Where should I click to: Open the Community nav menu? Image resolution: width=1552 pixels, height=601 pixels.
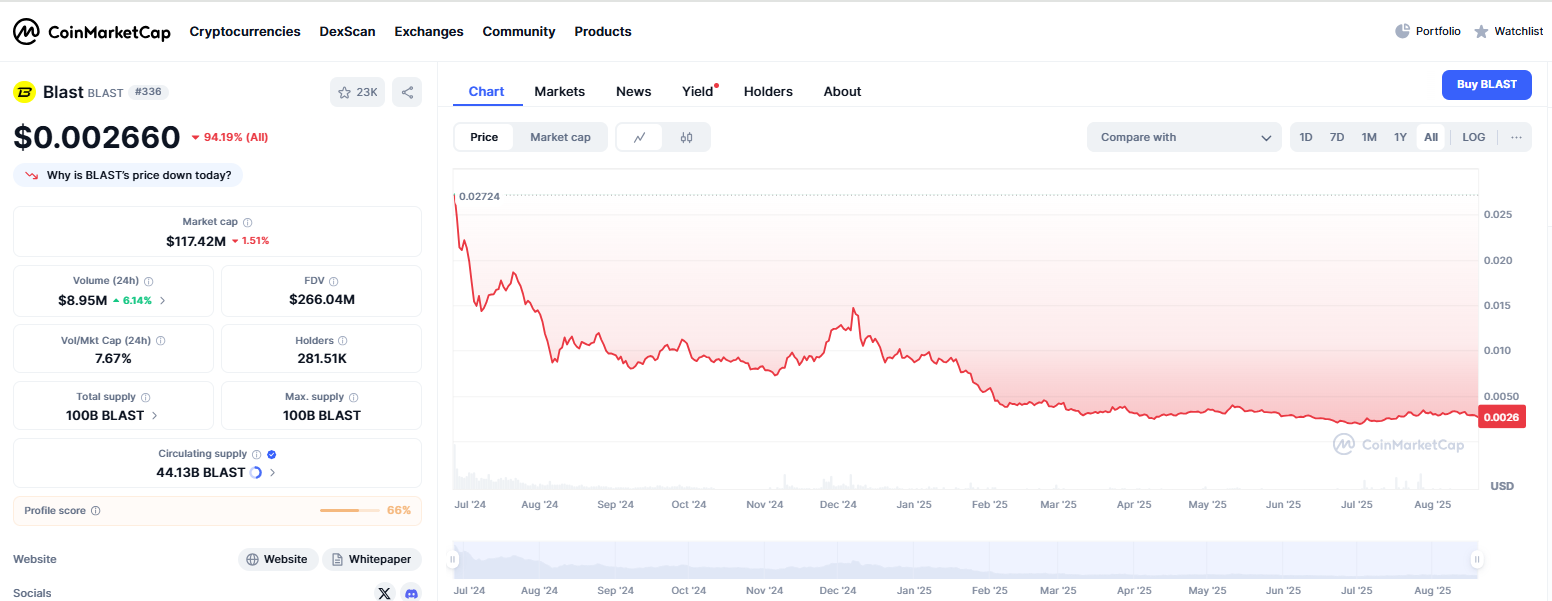coord(519,32)
